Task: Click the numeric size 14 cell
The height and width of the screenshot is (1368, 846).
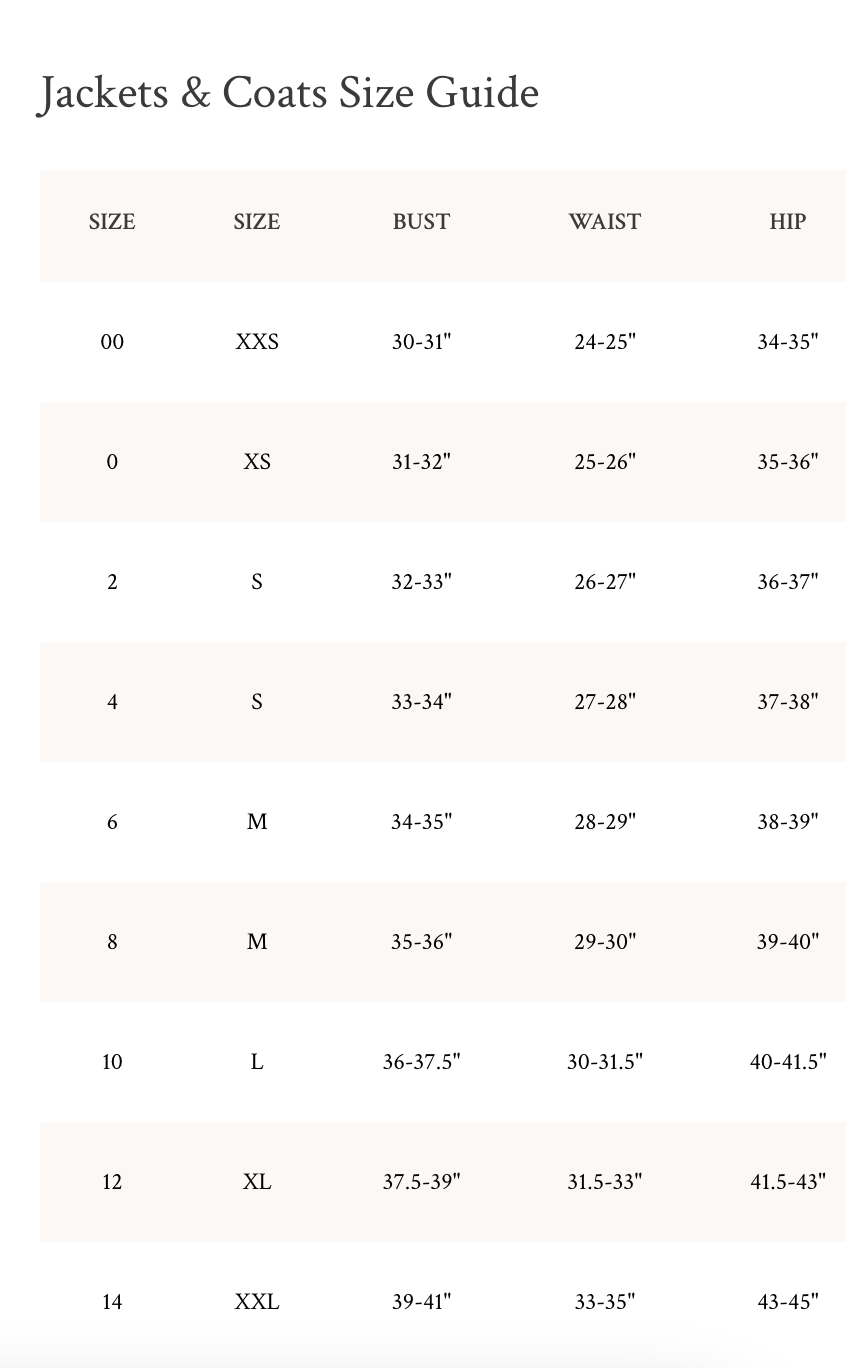Action: (112, 1302)
